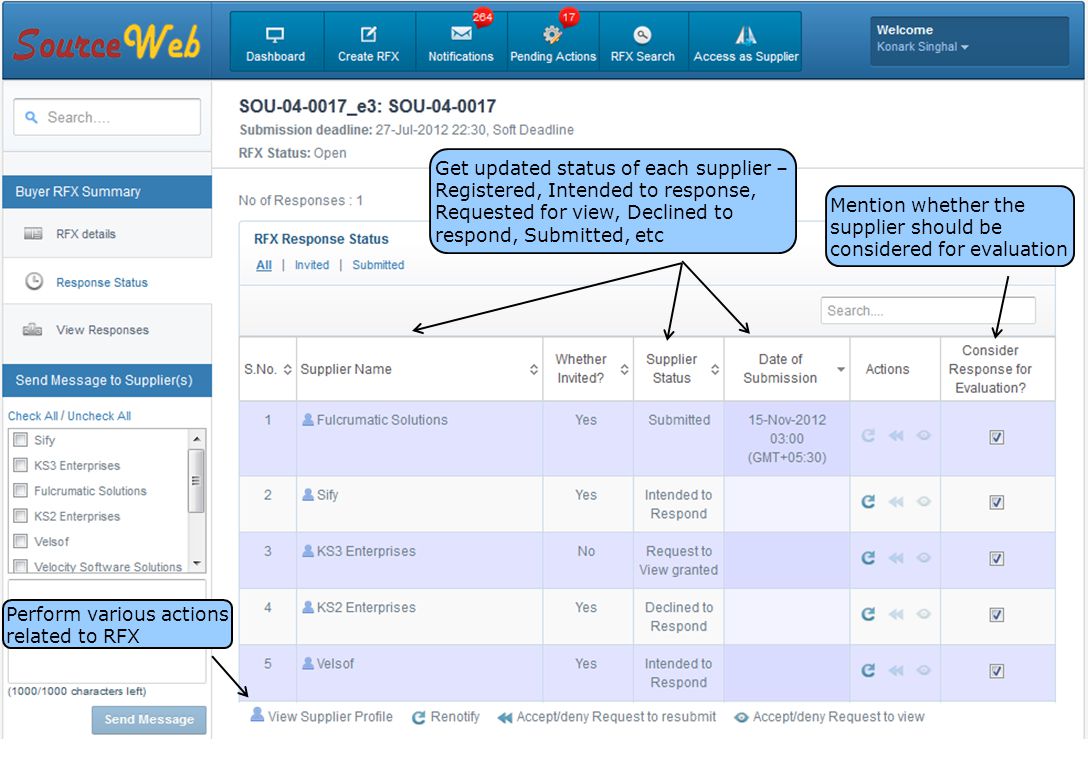Select Response Status in the sidebar

(x=102, y=283)
